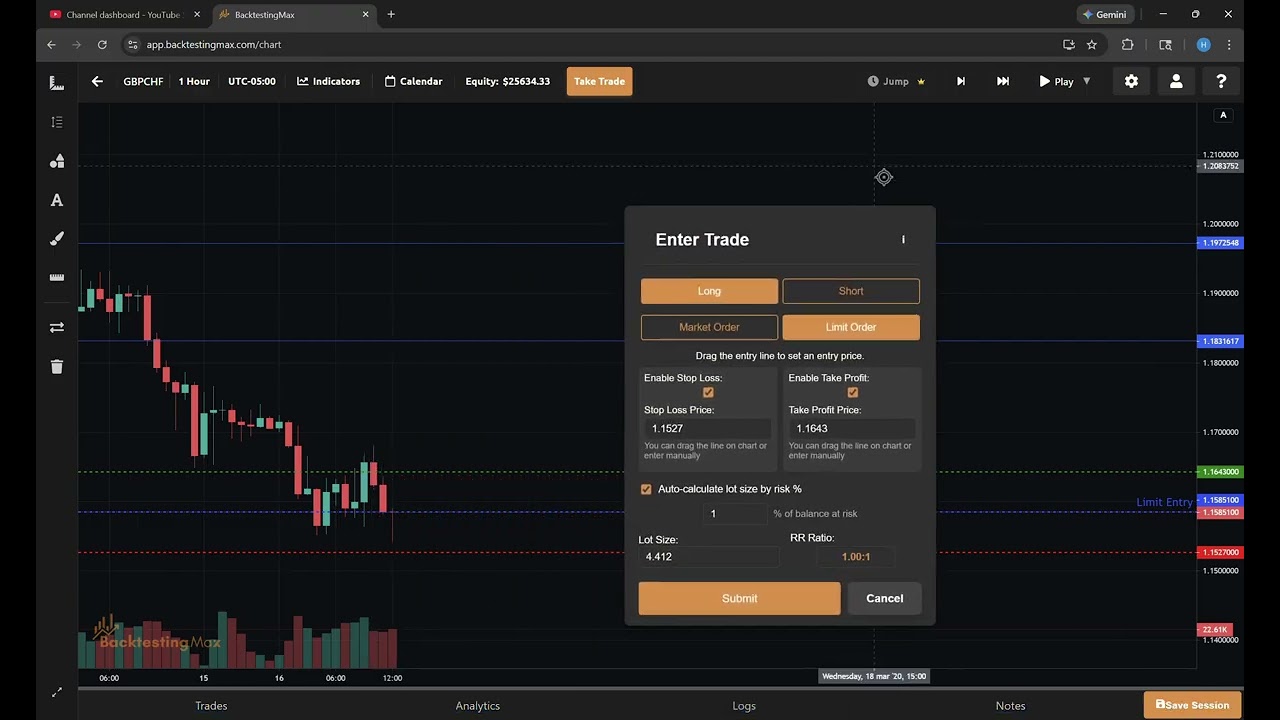Choose Limit Order type
Viewport: 1280px width, 720px height.
click(851, 327)
